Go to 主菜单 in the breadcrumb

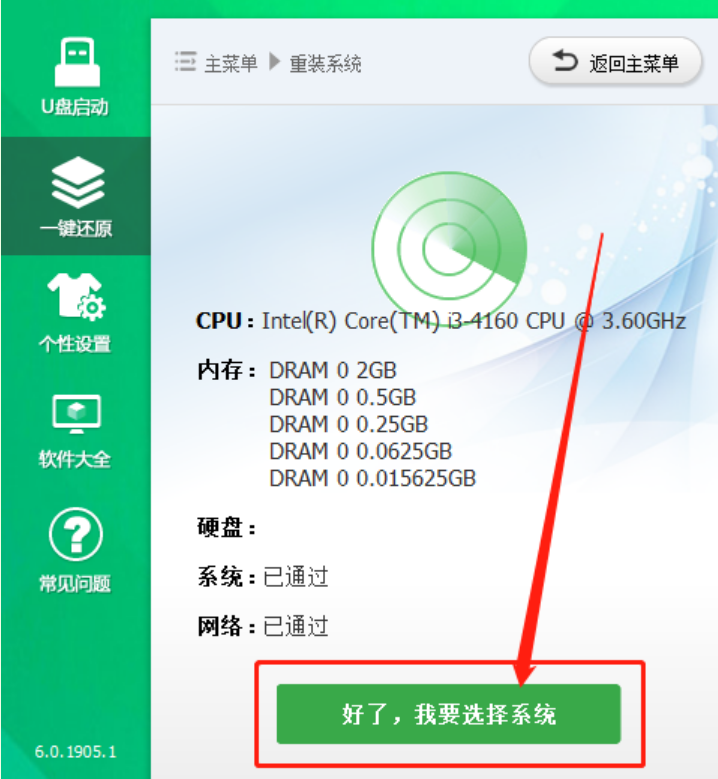click(x=231, y=64)
